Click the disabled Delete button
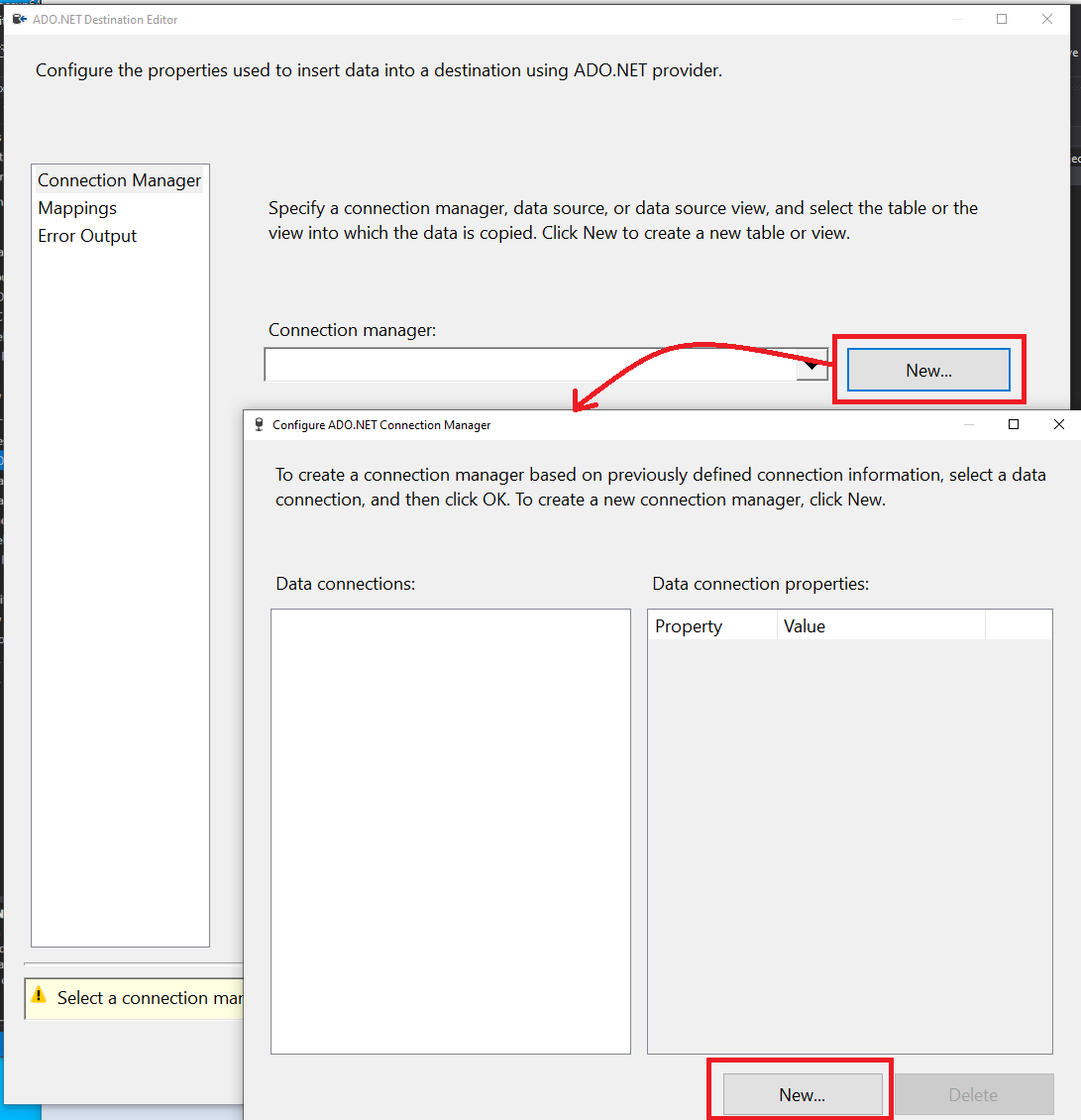The height and width of the screenshot is (1120, 1081). pos(973,1094)
